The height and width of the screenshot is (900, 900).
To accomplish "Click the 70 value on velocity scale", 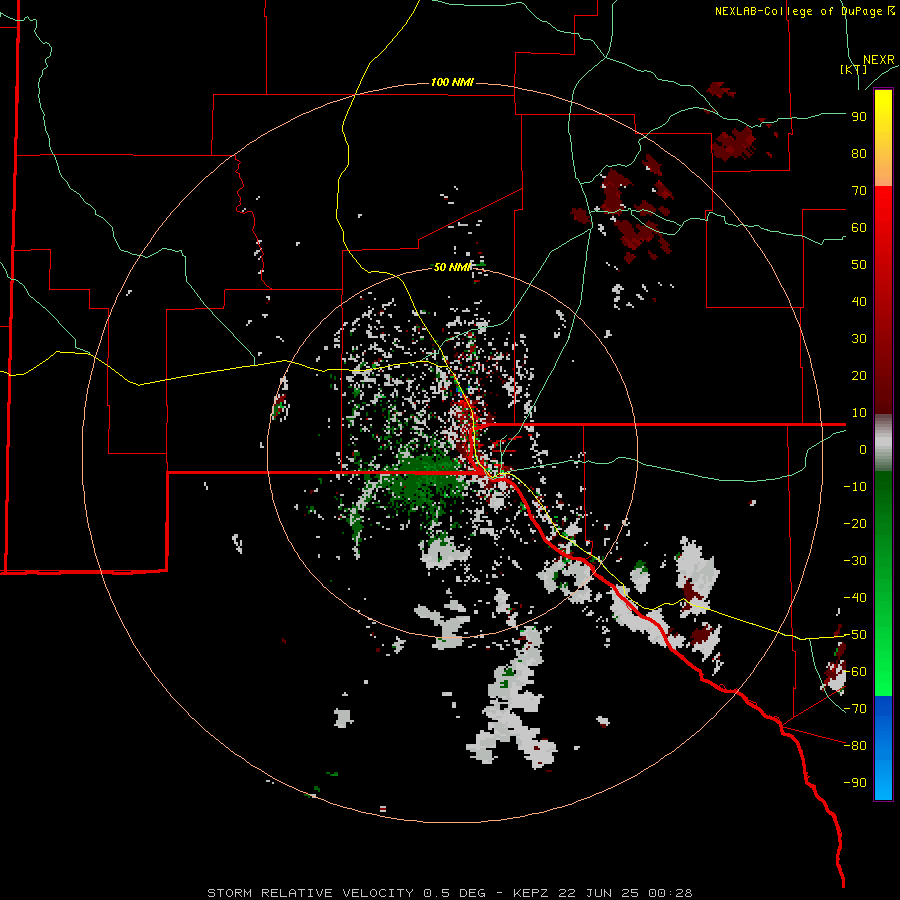I will [859, 191].
